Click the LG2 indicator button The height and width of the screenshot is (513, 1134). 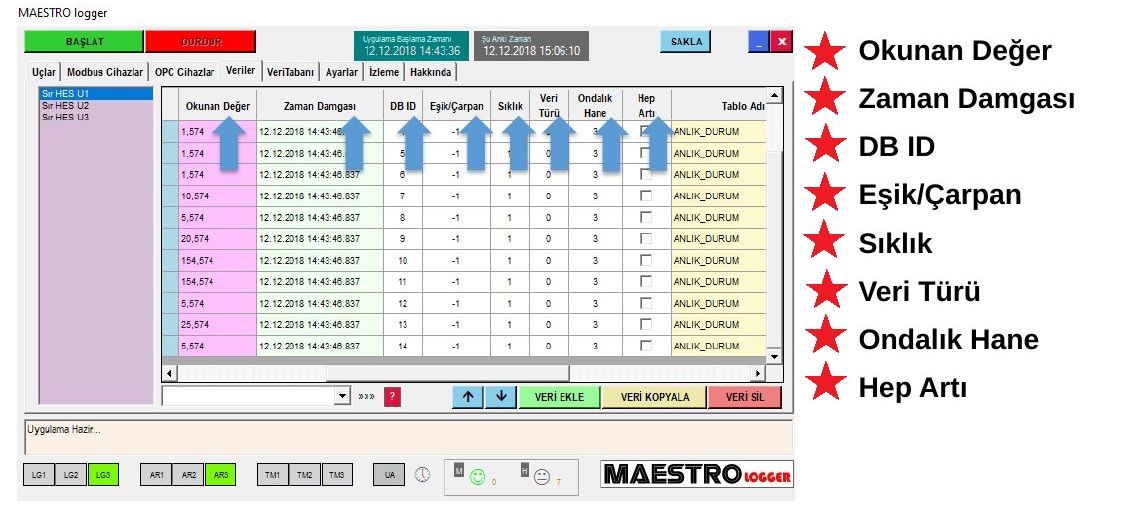[71, 475]
